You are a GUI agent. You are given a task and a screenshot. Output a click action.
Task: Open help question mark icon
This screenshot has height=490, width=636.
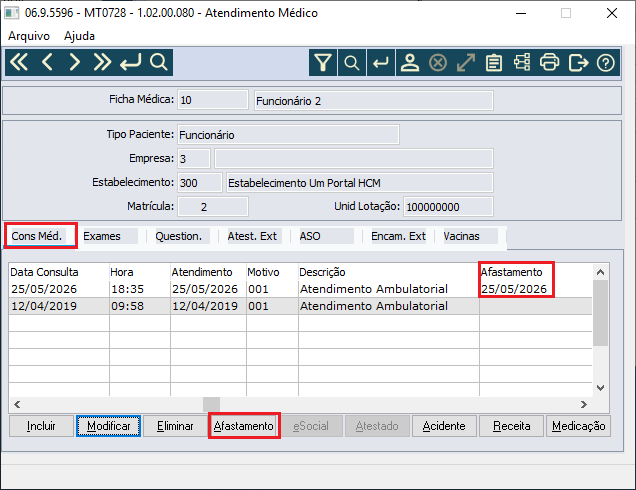click(x=606, y=63)
